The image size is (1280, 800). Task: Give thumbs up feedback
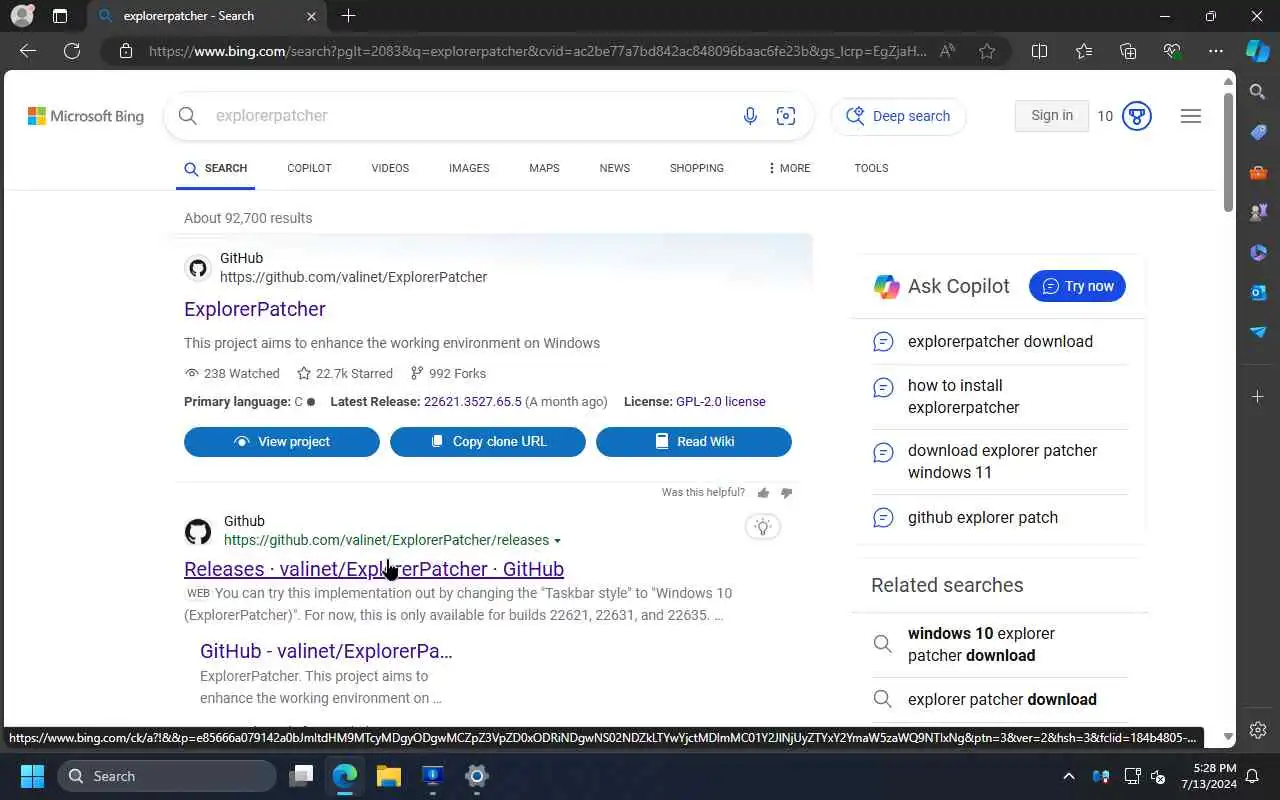pyautogui.click(x=764, y=492)
